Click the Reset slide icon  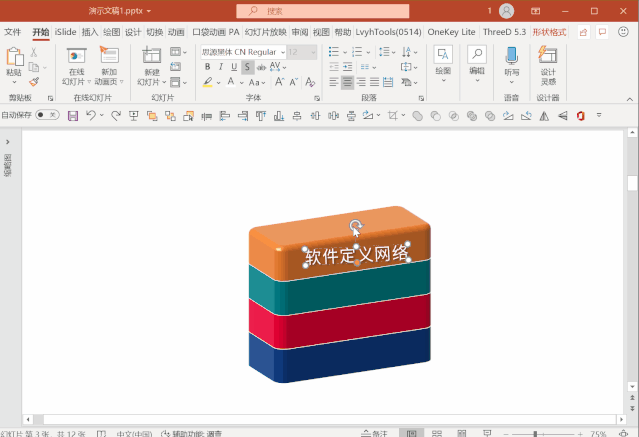point(176,66)
